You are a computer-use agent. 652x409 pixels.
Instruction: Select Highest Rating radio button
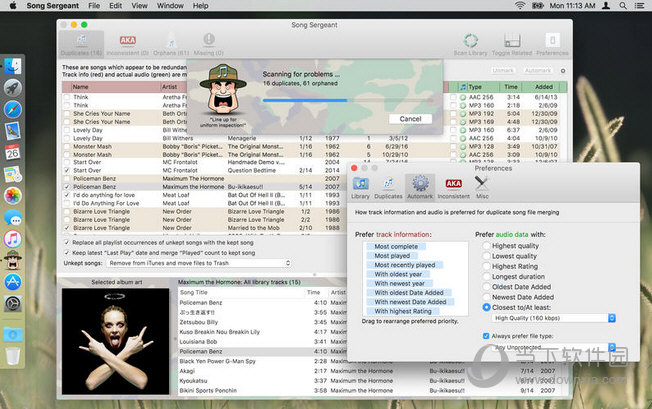pos(486,266)
